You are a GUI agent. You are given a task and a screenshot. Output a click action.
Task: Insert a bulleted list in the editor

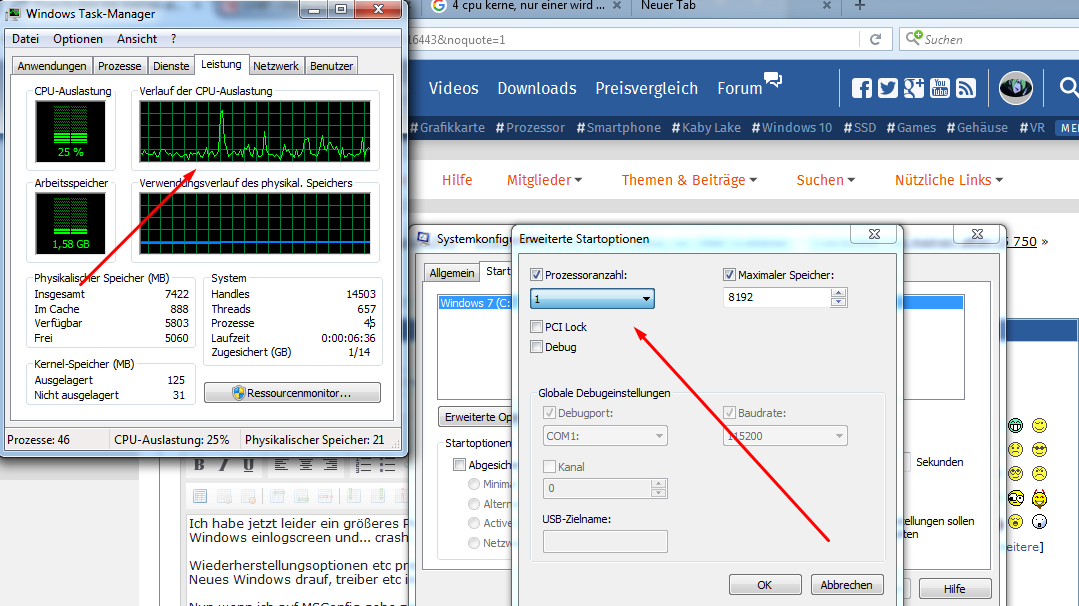click(x=387, y=466)
